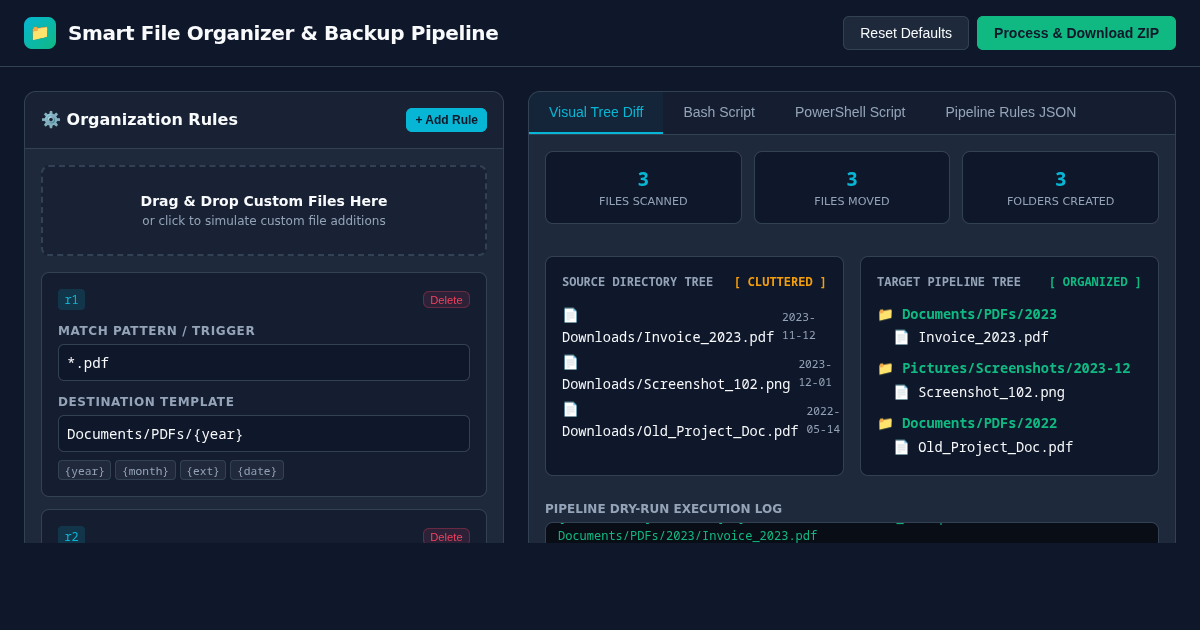
Task: Insert the {date} template token
Action: 257,470
